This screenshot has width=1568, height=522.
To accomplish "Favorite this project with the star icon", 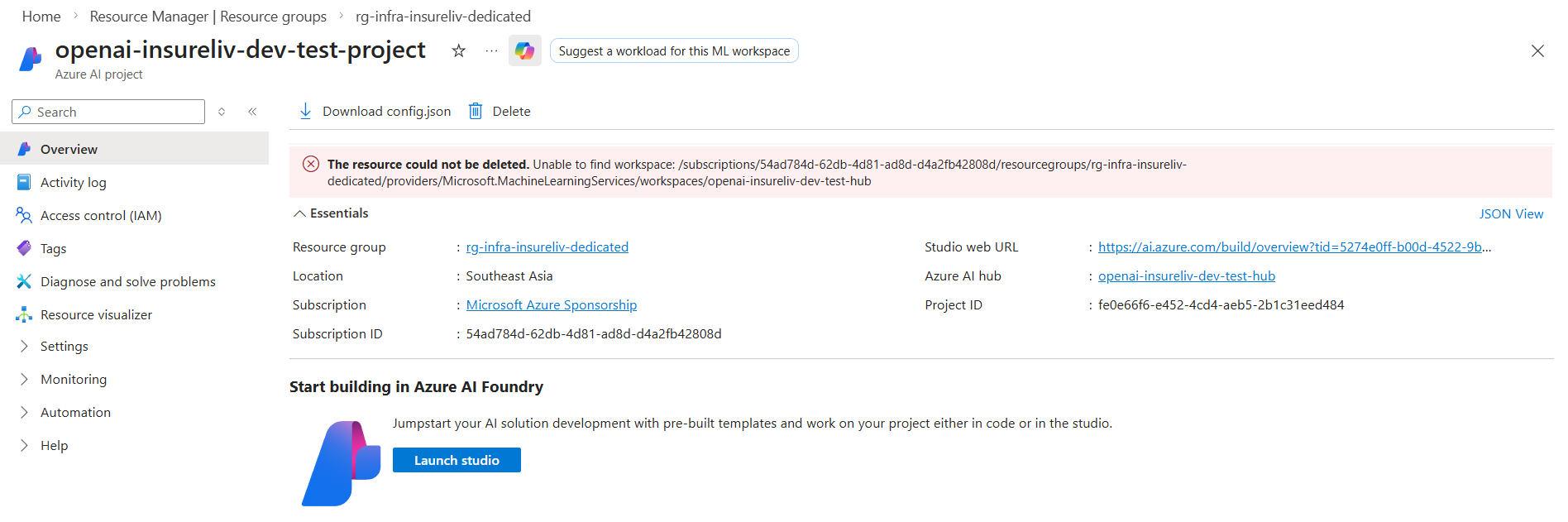I will tap(458, 51).
